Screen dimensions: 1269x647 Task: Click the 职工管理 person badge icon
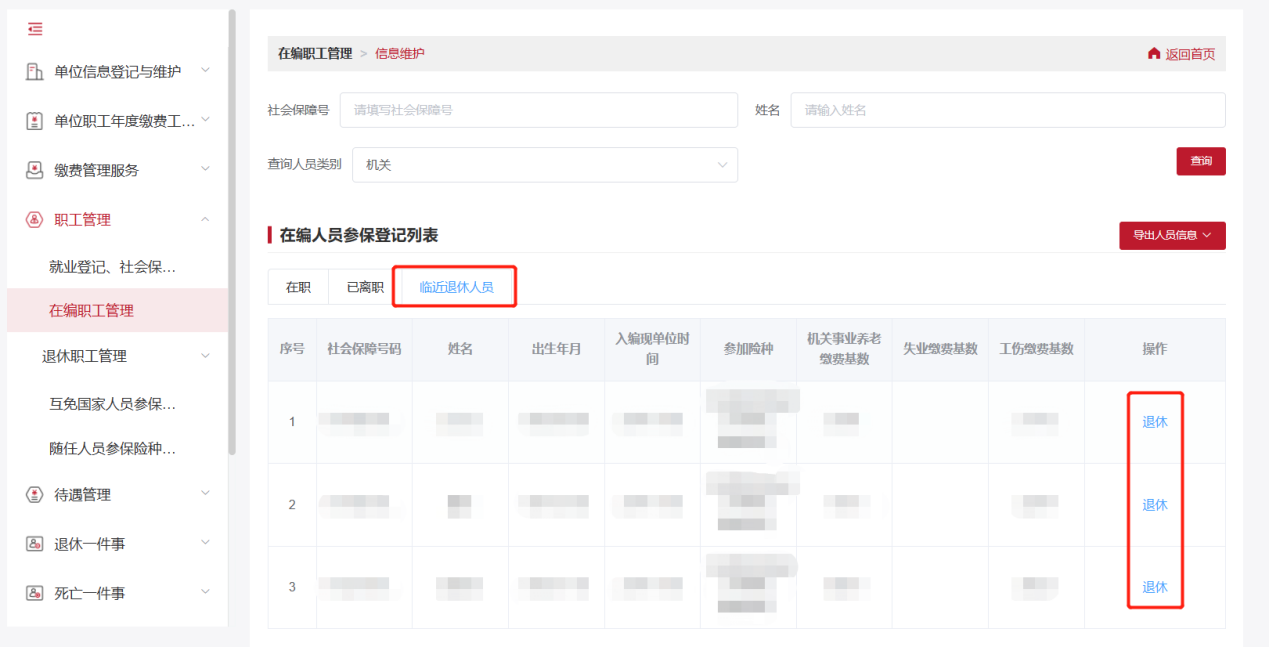35,219
